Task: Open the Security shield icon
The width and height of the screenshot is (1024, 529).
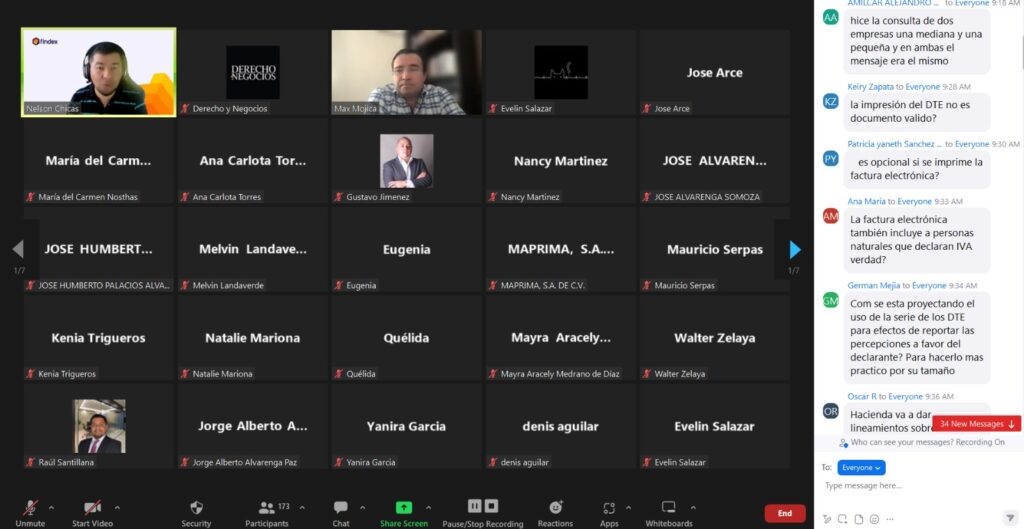Action: pos(196,508)
